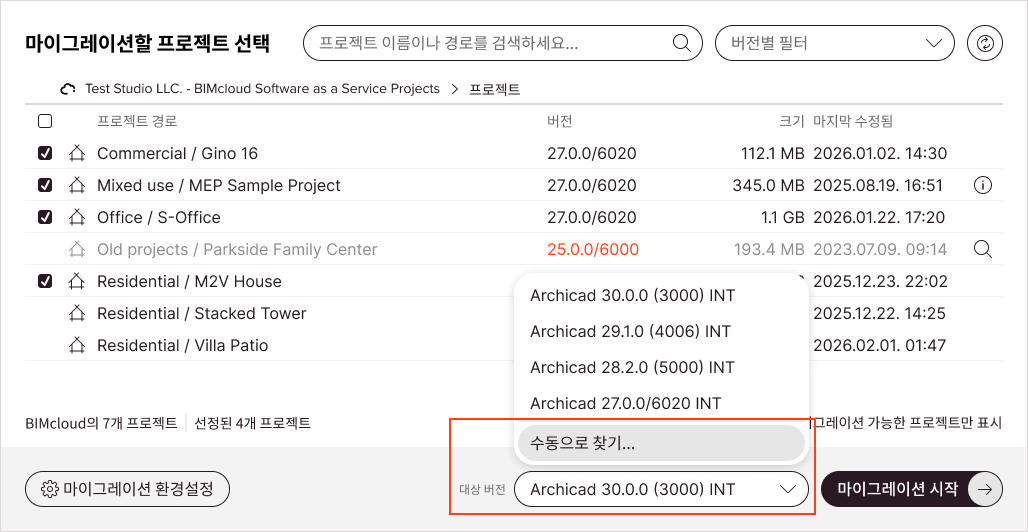Click the project icon beside Old projects / Parkside Family Center
The height and width of the screenshot is (532, 1028).
77,249
